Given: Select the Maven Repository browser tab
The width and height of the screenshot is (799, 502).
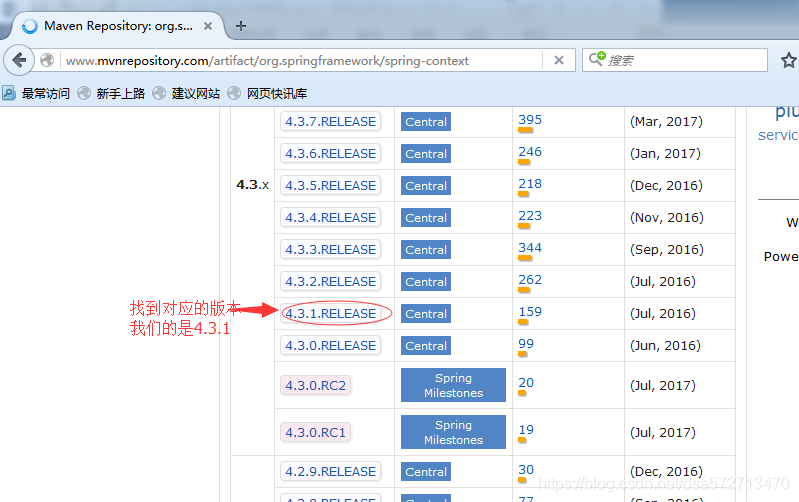Looking at the screenshot, I should [x=118, y=26].
